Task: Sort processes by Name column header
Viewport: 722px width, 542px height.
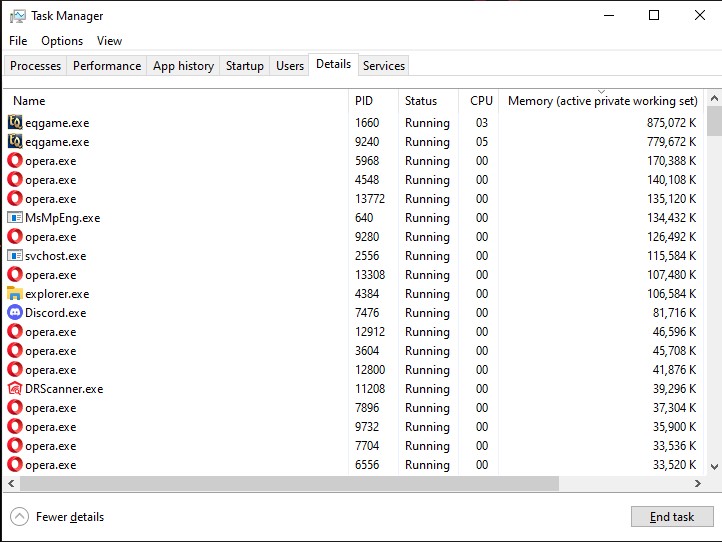Action: click(29, 101)
